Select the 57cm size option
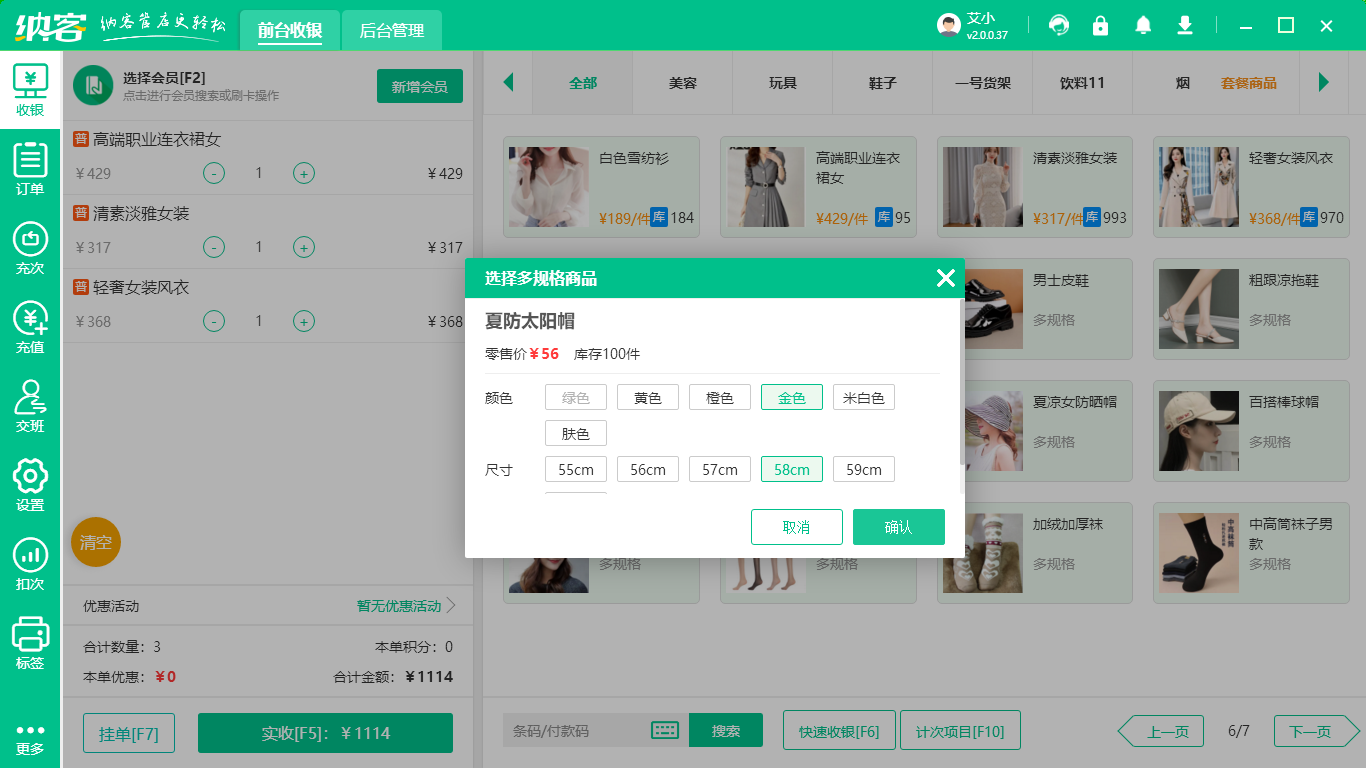1366x768 pixels. click(x=720, y=470)
